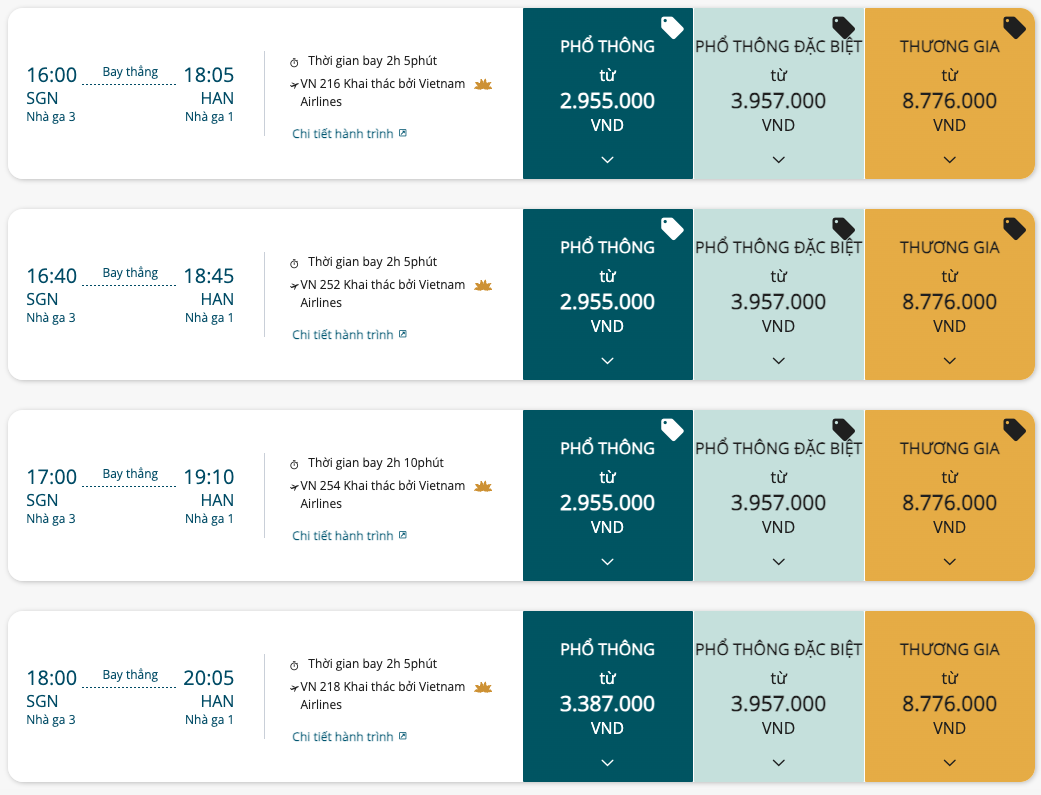Image resolution: width=1041 pixels, height=795 pixels.
Task: Expand Phổ Thông fare chevron for 16:00 flight
Action: [x=607, y=159]
